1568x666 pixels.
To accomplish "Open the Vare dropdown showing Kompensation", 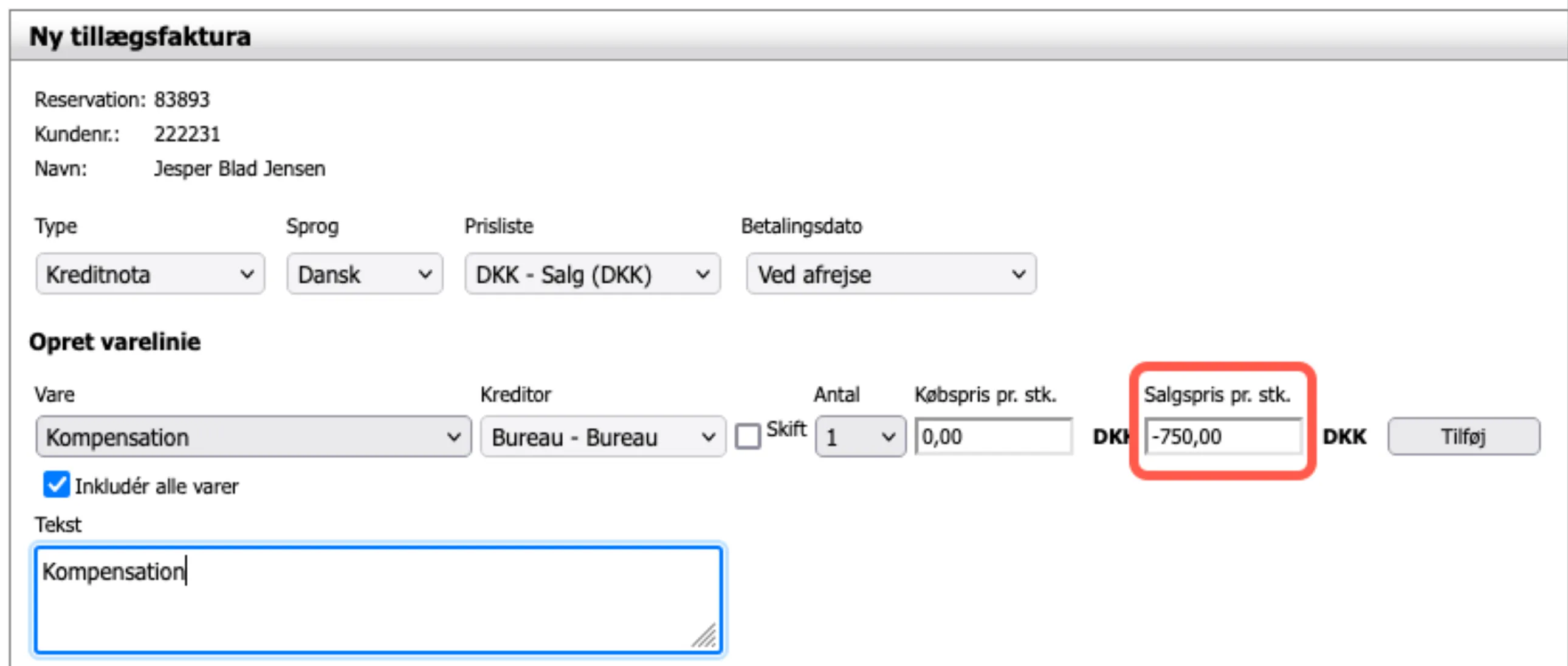I will click(x=253, y=437).
